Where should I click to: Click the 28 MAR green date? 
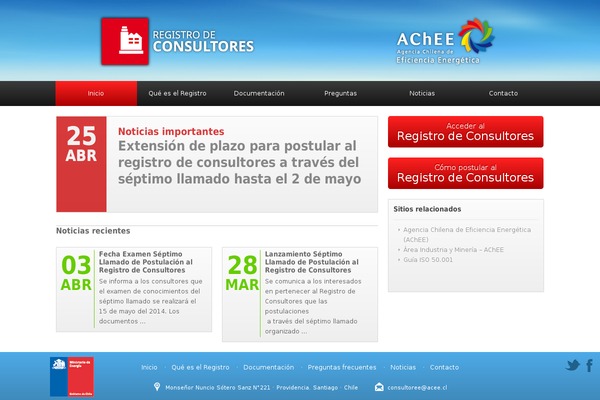click(x=242, y=273)
